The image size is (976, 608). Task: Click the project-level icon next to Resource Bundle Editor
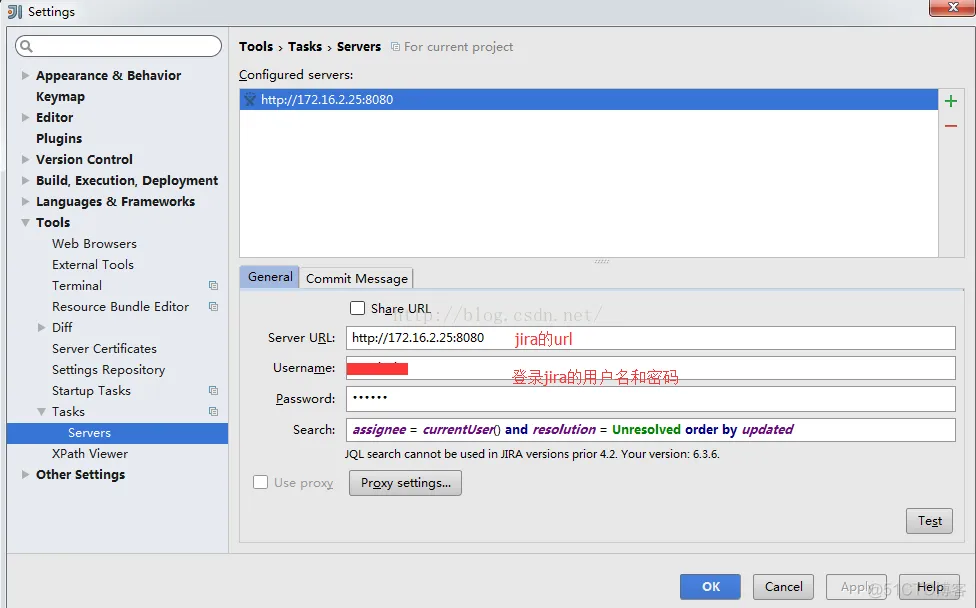click(214, 307)
